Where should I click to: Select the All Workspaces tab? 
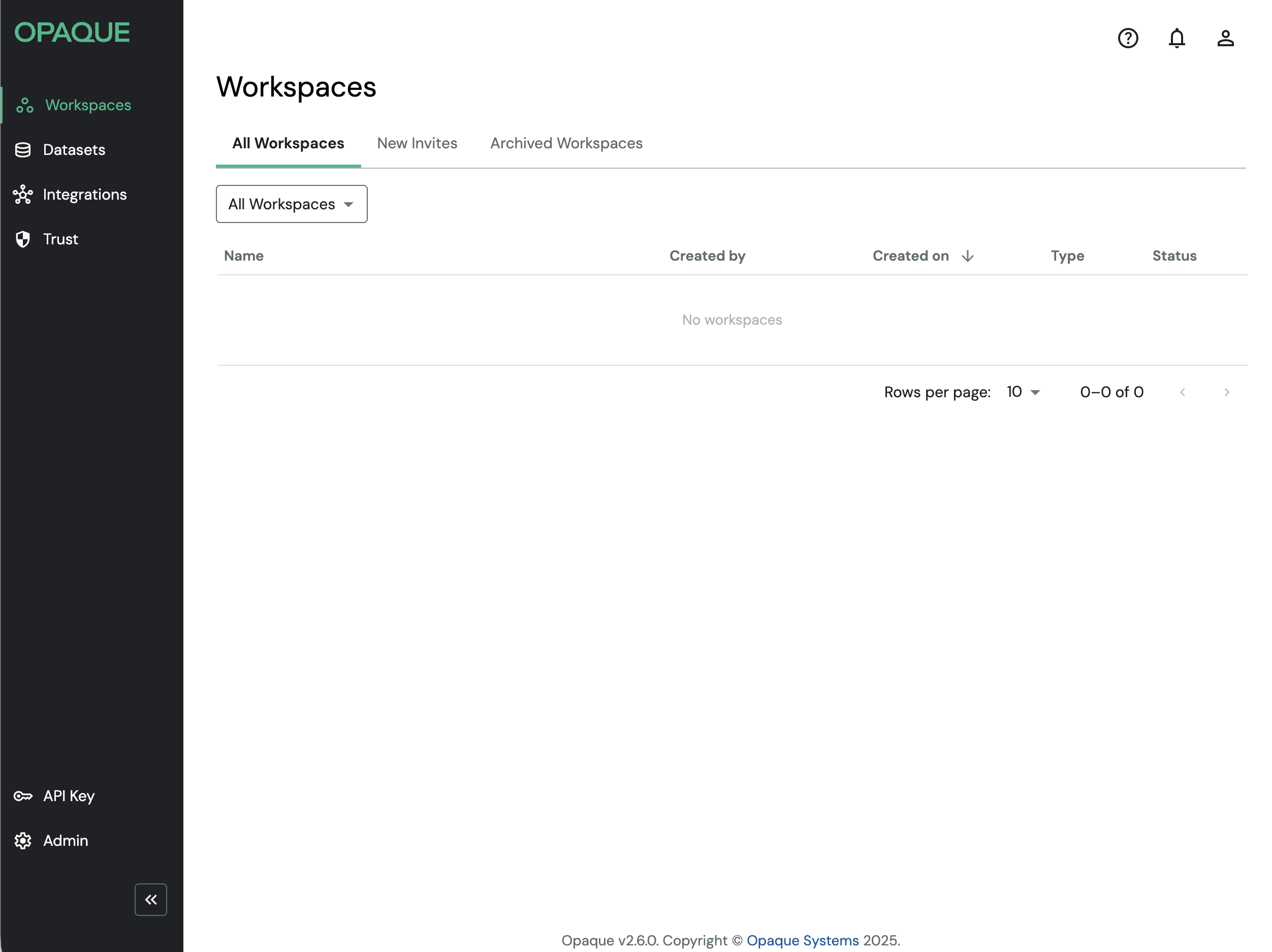[288, 143]
